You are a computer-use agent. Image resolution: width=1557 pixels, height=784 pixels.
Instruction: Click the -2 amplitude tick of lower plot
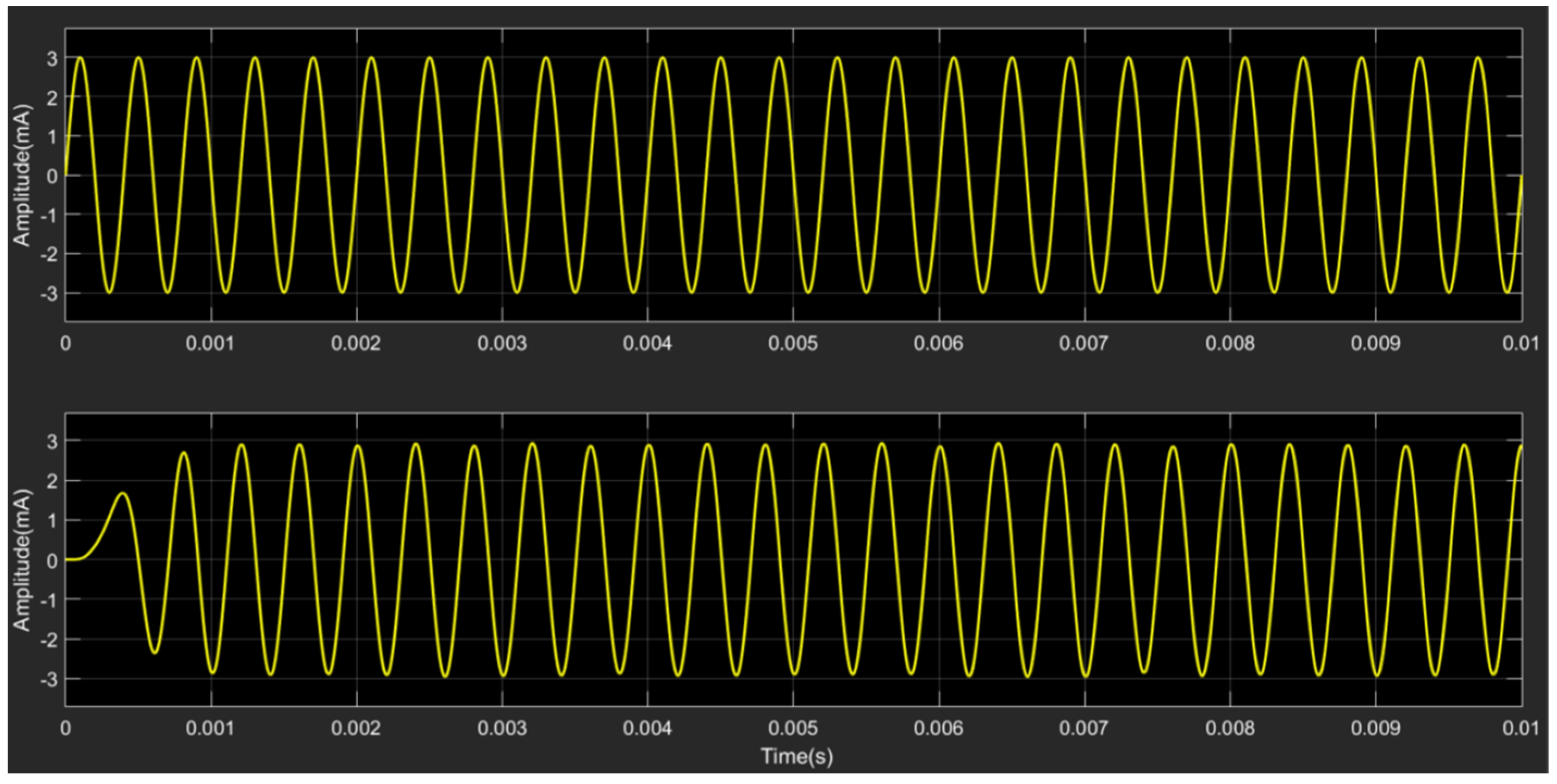click(48, 639)
